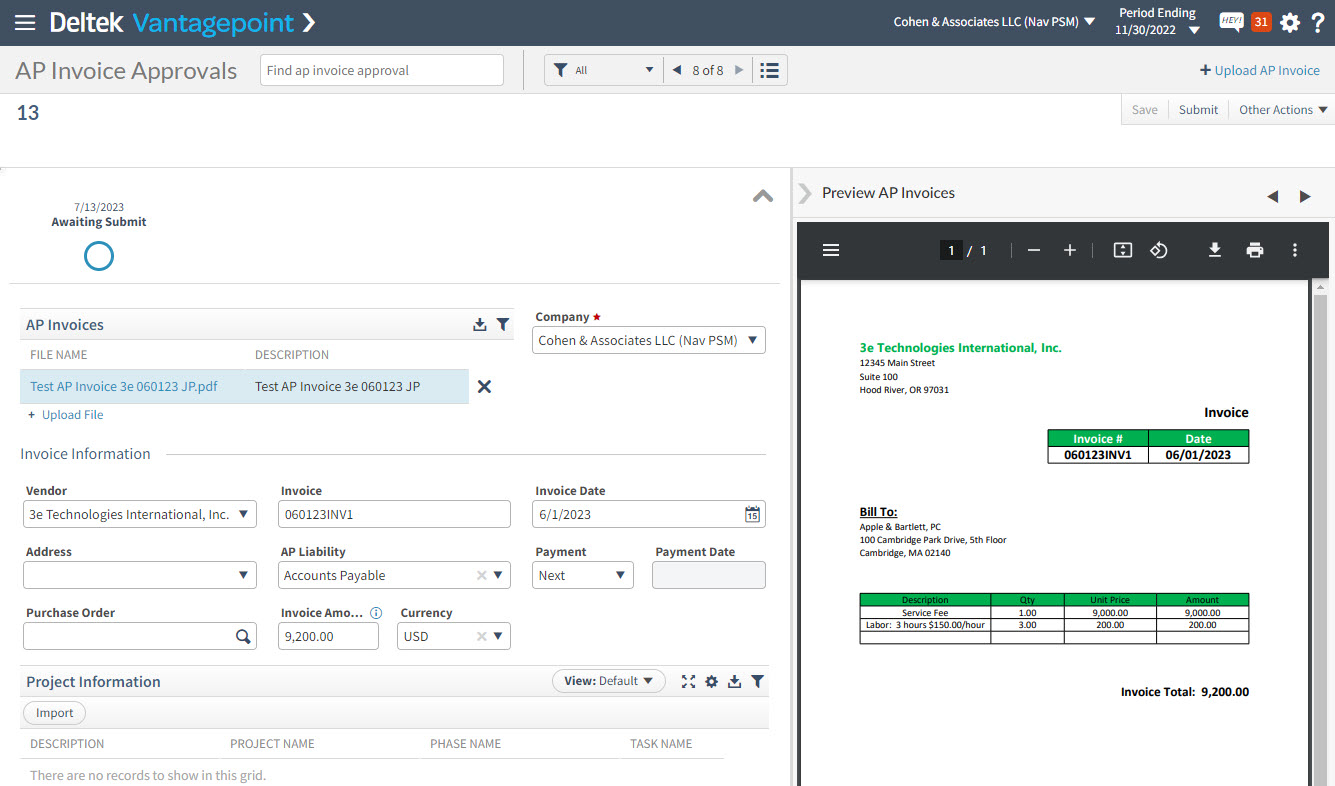Filter the AP Invoices grid
Viewport: 1335px width, 786px height.
tap(503, 325)
